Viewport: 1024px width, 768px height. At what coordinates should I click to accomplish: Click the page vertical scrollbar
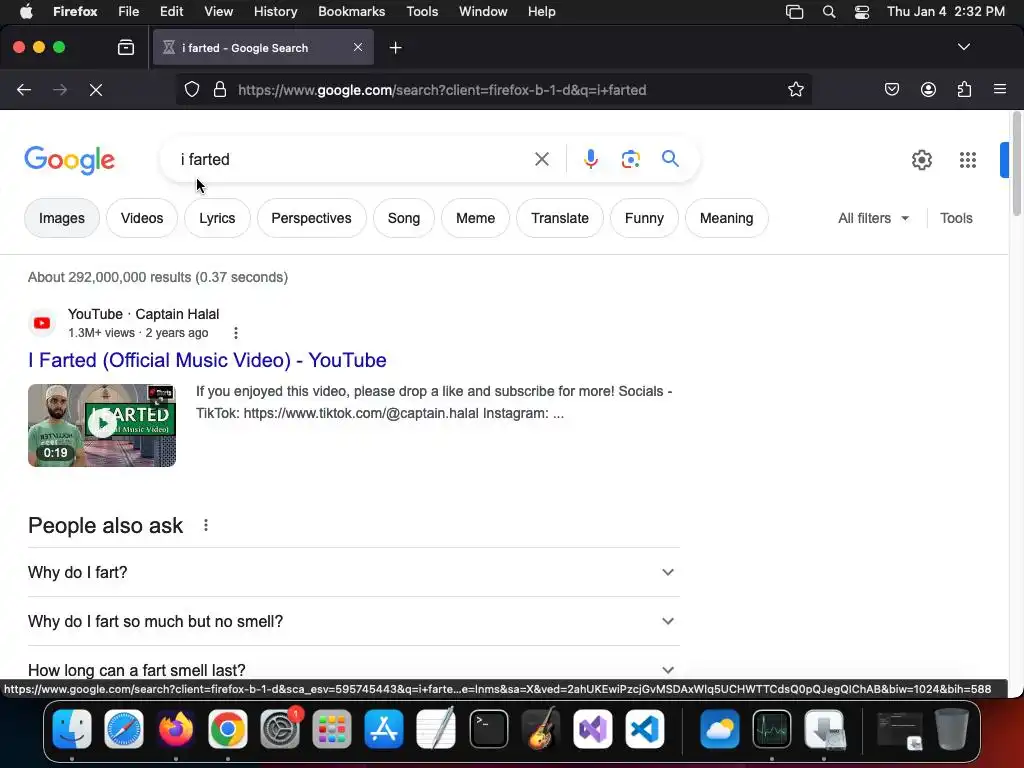click(x=1016, y=163)
